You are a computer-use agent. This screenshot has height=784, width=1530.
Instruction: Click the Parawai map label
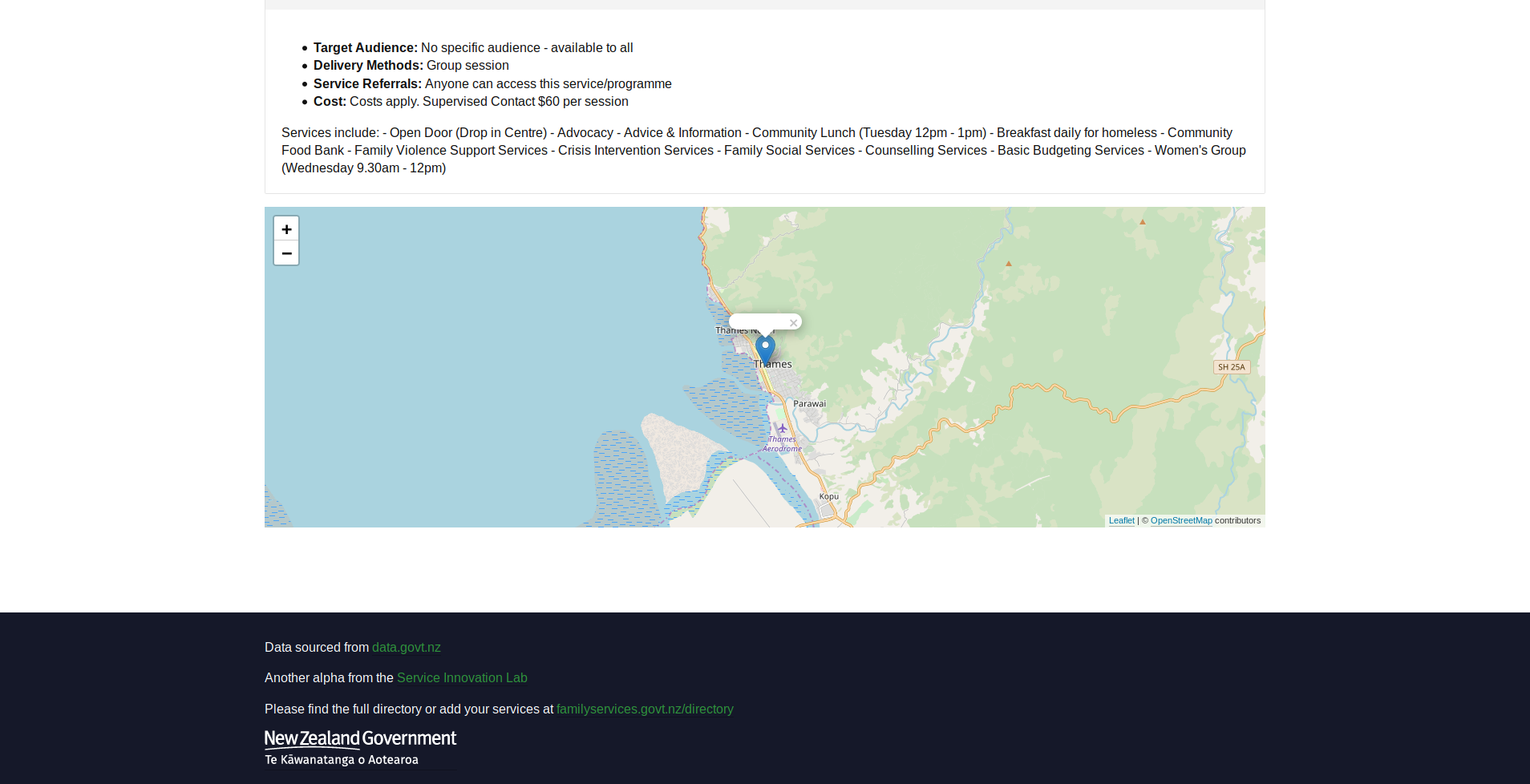[x=809, y=403]
